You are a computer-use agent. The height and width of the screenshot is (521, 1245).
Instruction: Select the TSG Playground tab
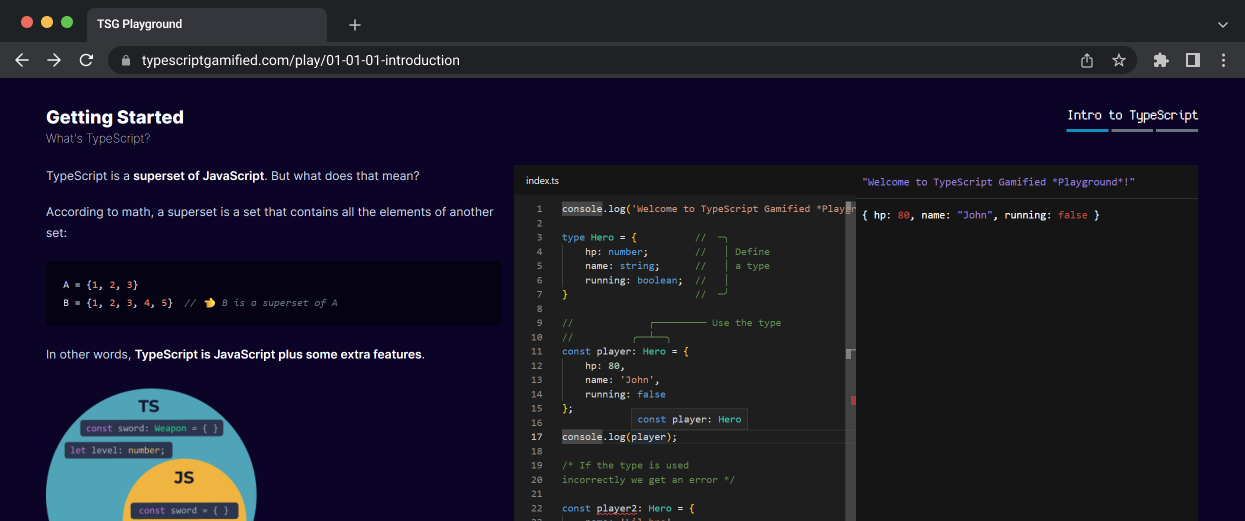tap(207, 24)
